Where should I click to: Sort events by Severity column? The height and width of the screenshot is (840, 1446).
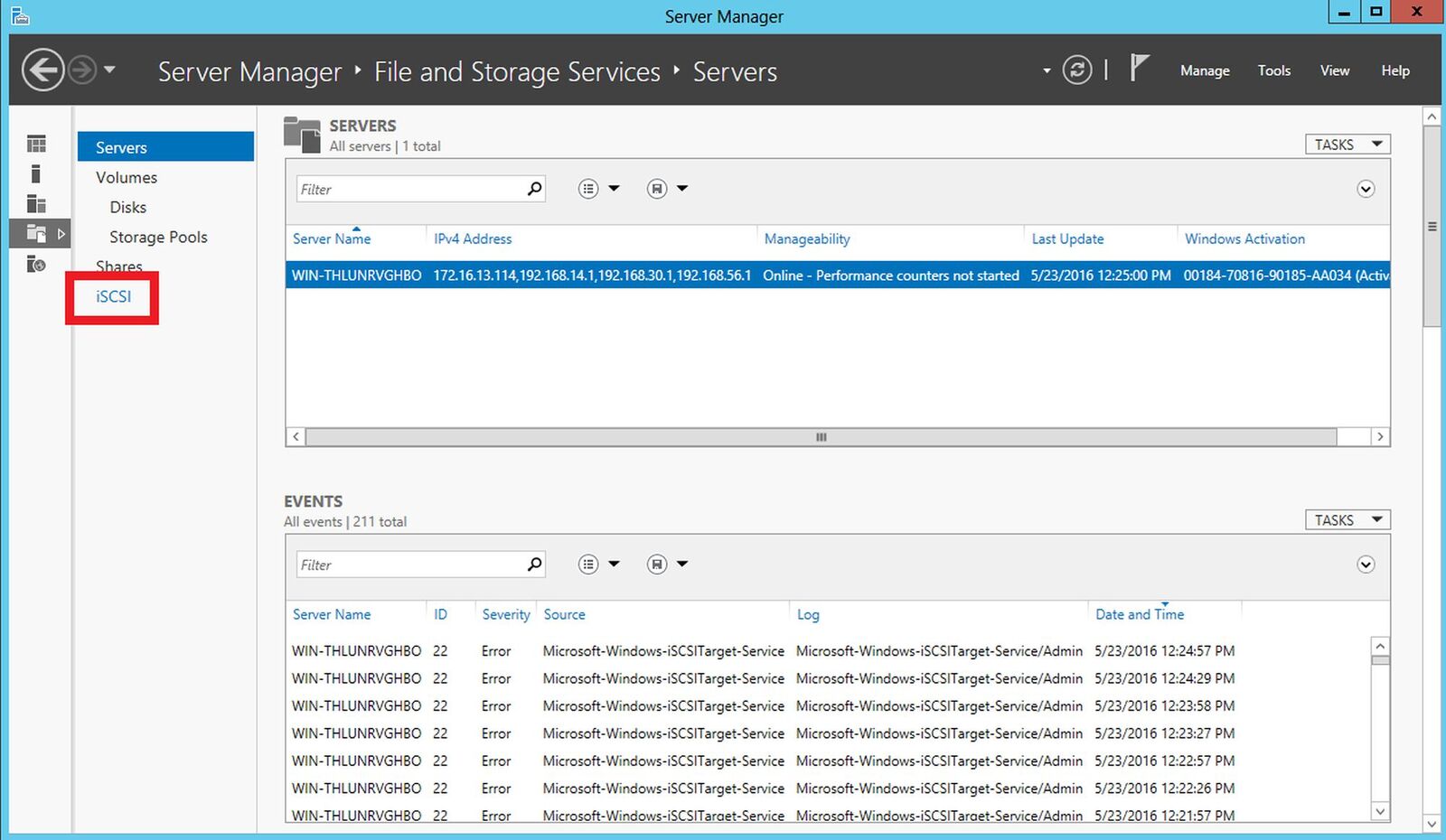click(x=505, y=614)
